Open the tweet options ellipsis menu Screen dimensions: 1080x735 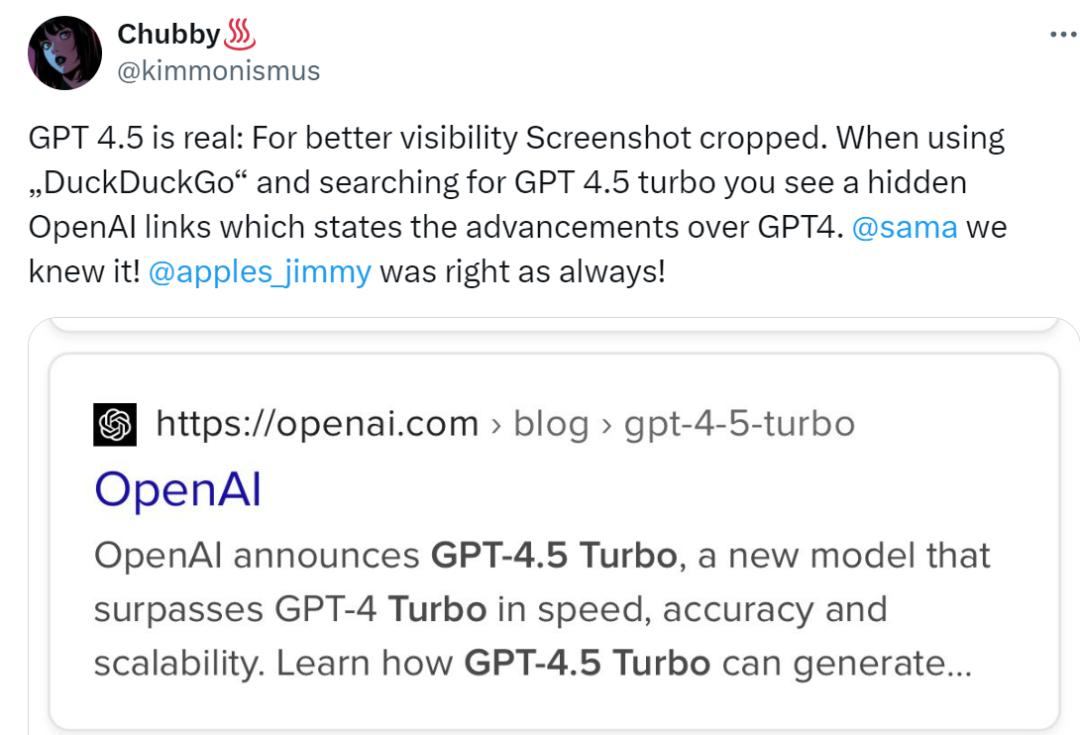(1061, 33)
